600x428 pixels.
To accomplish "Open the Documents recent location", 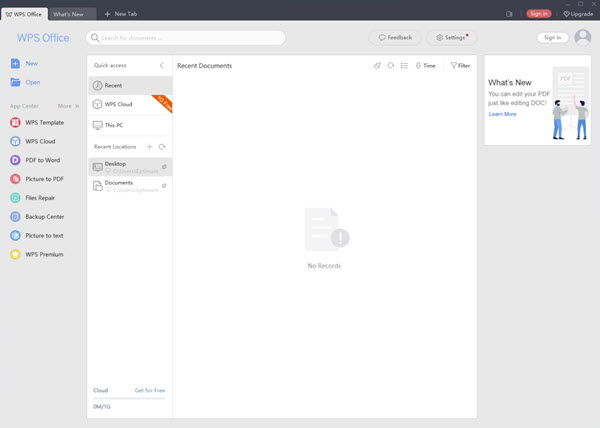I will coord(130,186).
